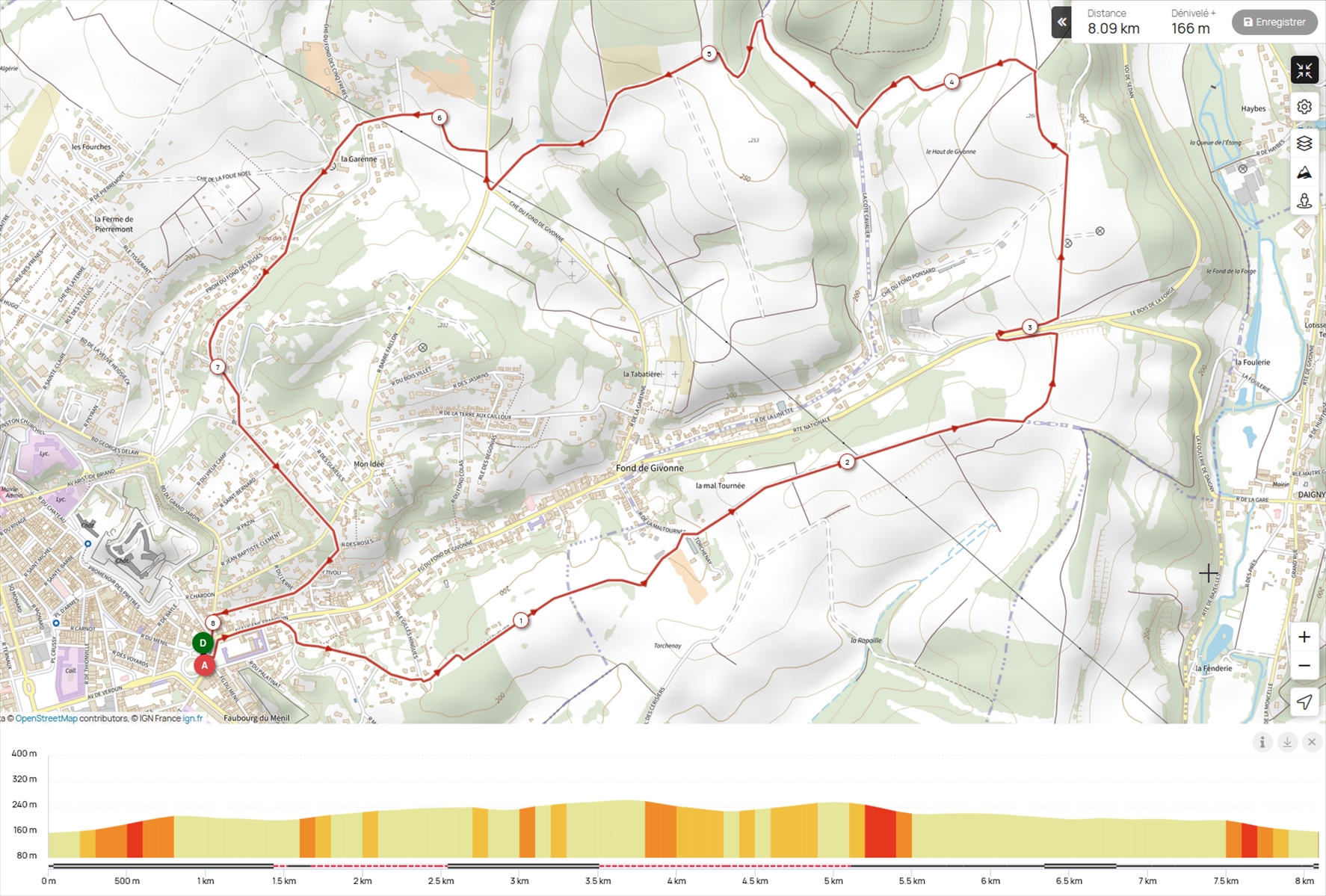
Task: Zoom in on the map
Action: [x=1304, y=637]
